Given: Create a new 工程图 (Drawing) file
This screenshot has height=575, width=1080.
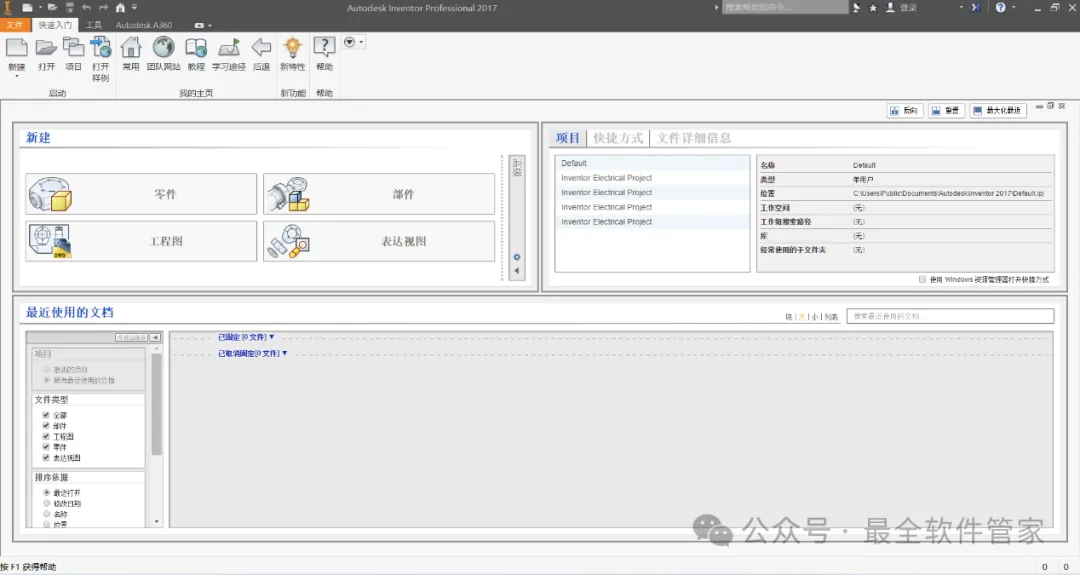Looking at the screenshot, I should [x=141, y=241].
